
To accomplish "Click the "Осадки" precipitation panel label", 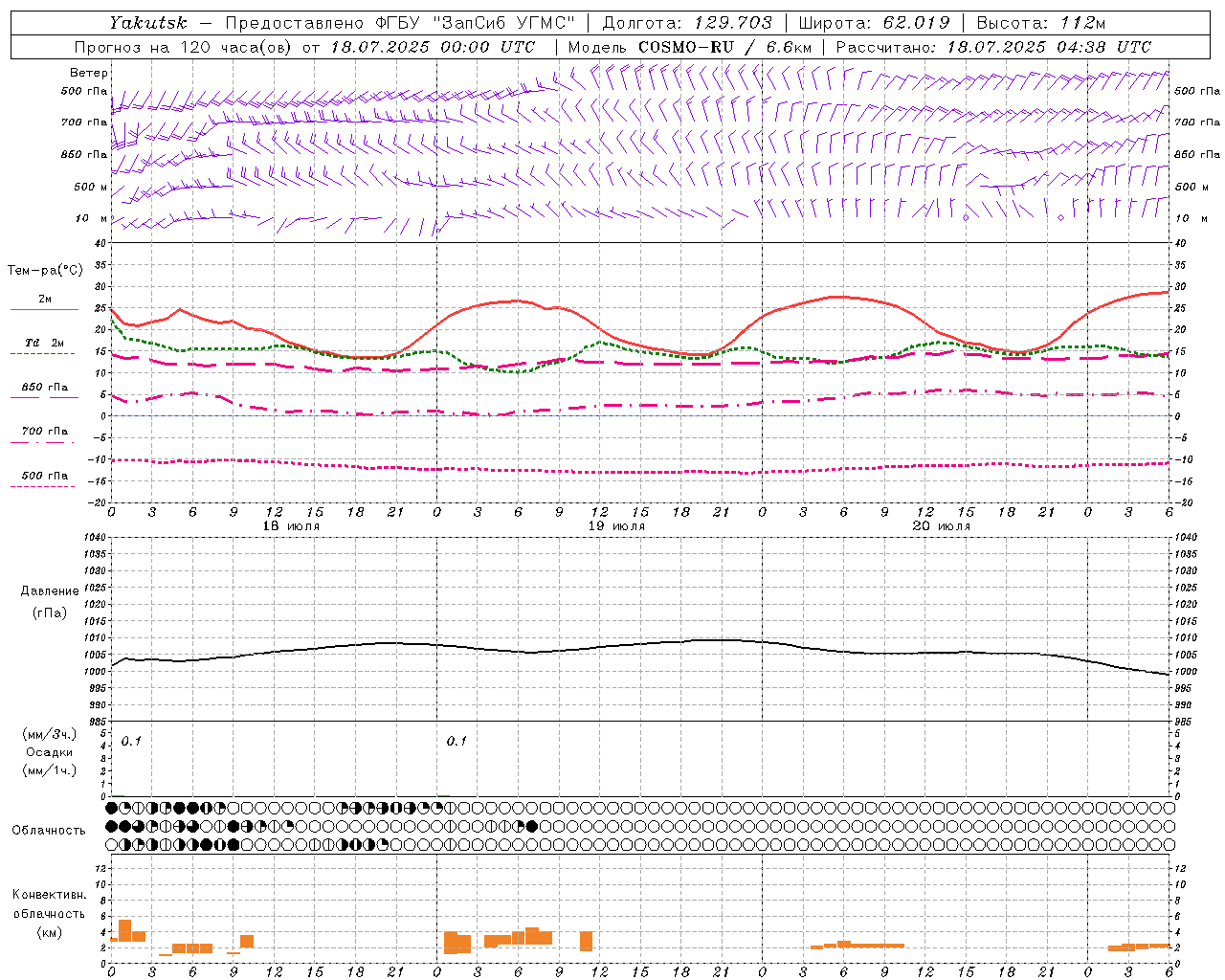I will [50, 752].
